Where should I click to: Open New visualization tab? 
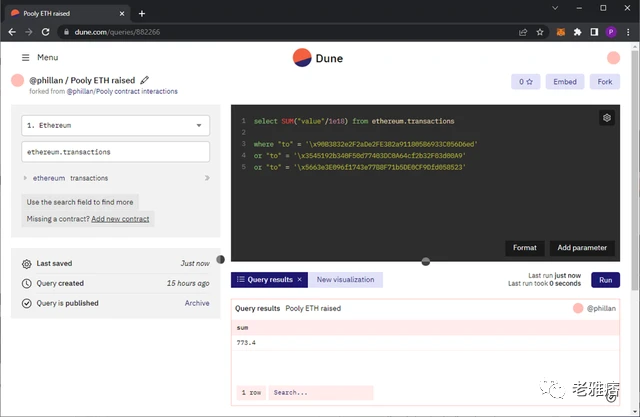pos(345,279)
